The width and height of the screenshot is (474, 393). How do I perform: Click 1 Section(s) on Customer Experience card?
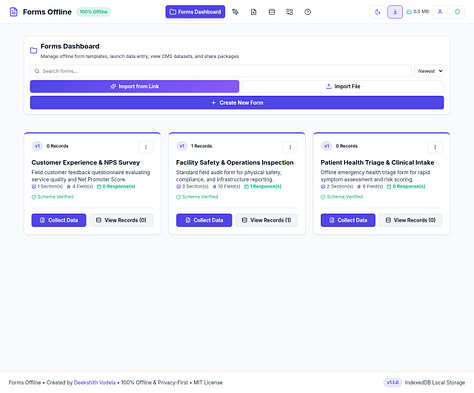(x=47, y=187)
